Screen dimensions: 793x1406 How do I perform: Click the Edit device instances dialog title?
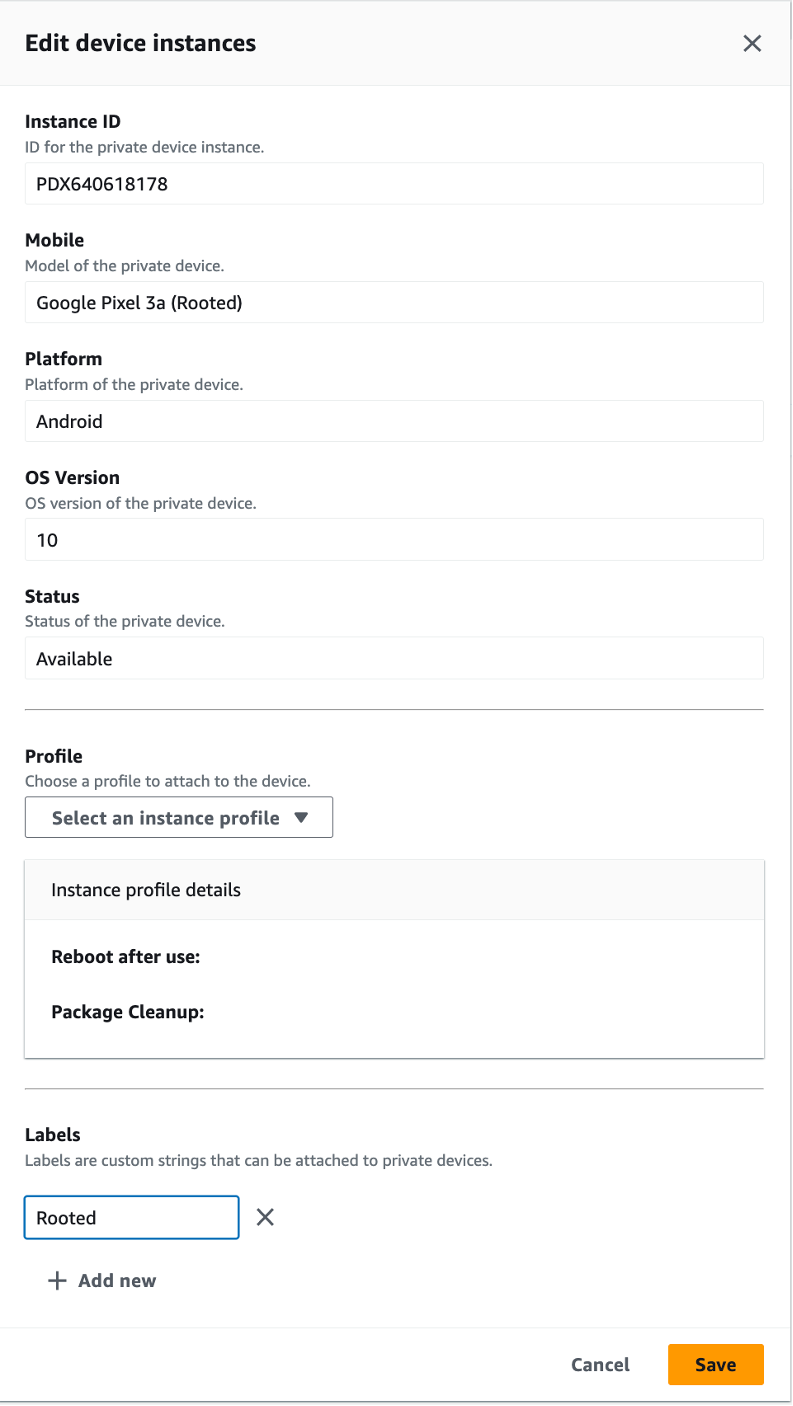click(x=140, y=43)
